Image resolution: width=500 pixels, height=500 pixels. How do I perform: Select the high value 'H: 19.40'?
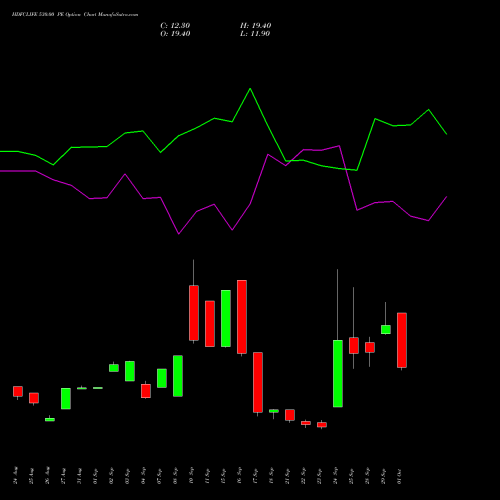(255, 26)
